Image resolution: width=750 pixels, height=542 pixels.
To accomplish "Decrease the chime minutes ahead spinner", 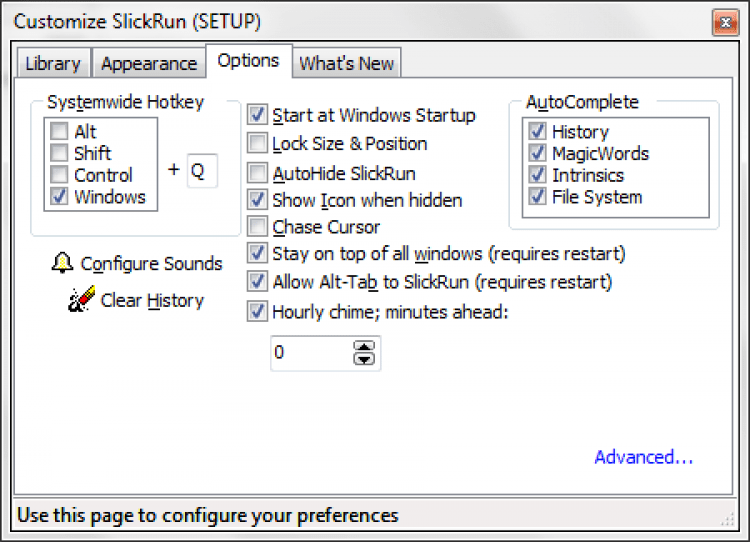I will 364,358.
